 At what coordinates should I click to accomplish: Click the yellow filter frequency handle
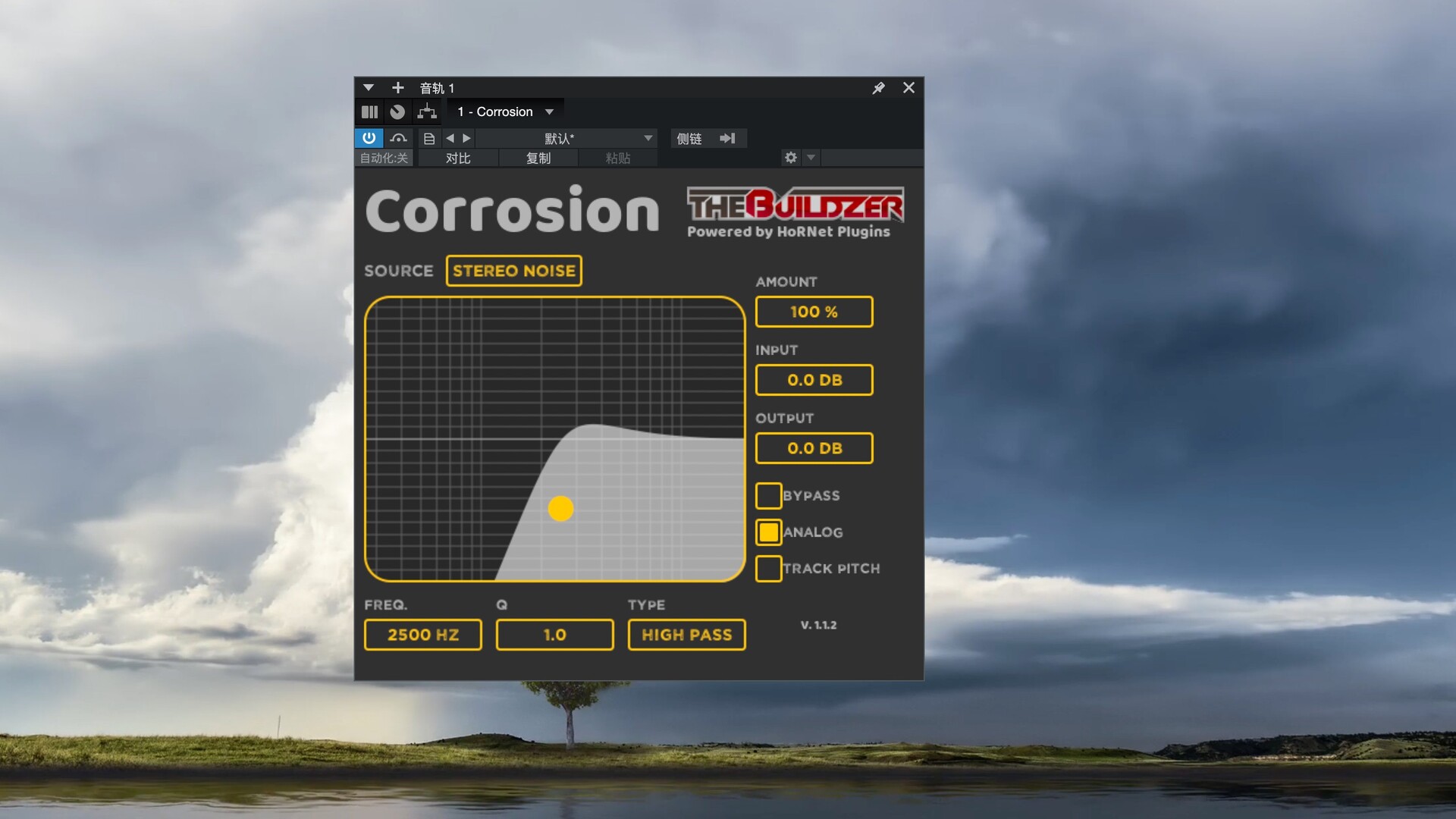pyautogui.click(x=560, y=508)
